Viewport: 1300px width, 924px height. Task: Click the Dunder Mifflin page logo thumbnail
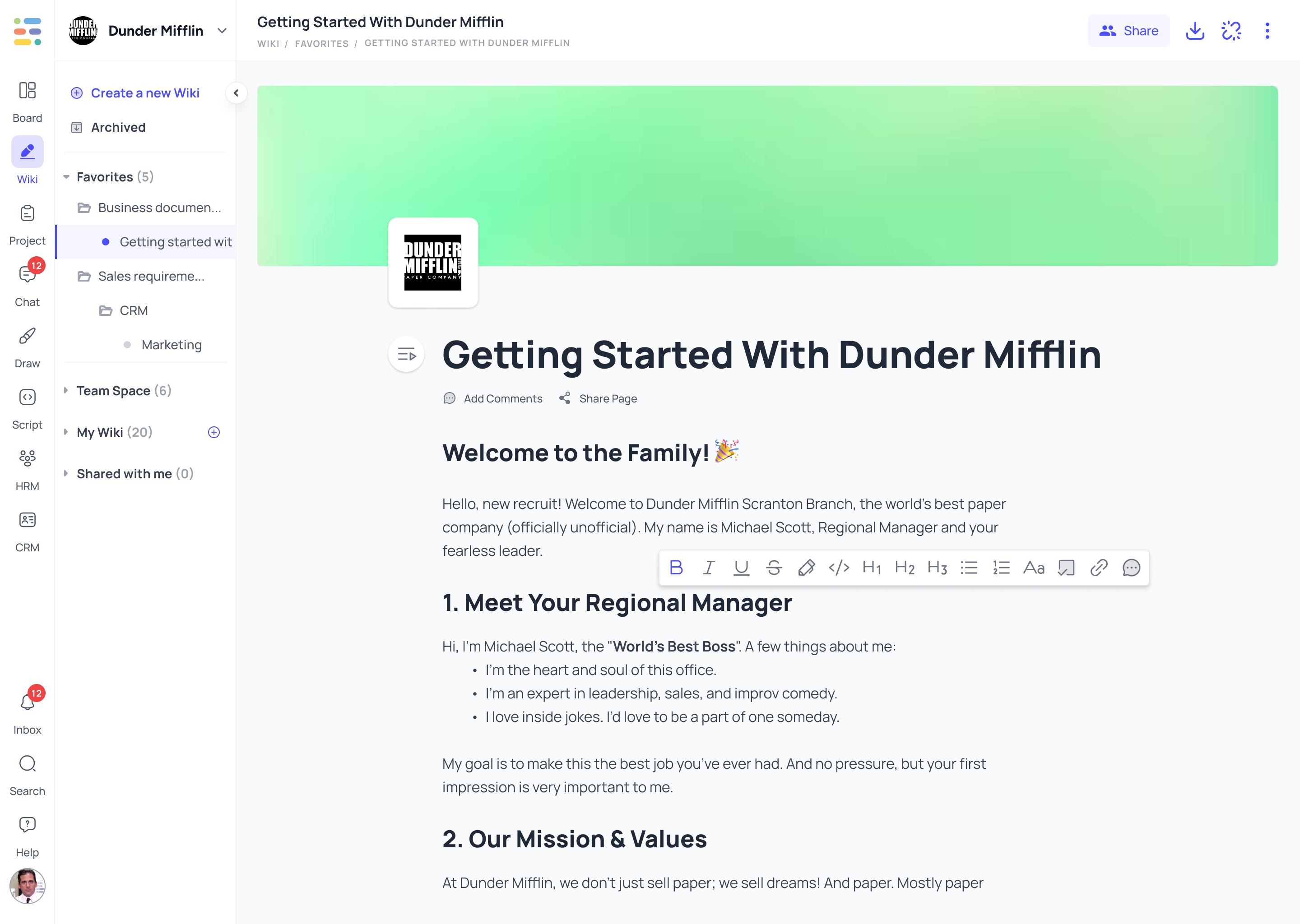pyautogui.click(x=433, y=262)
